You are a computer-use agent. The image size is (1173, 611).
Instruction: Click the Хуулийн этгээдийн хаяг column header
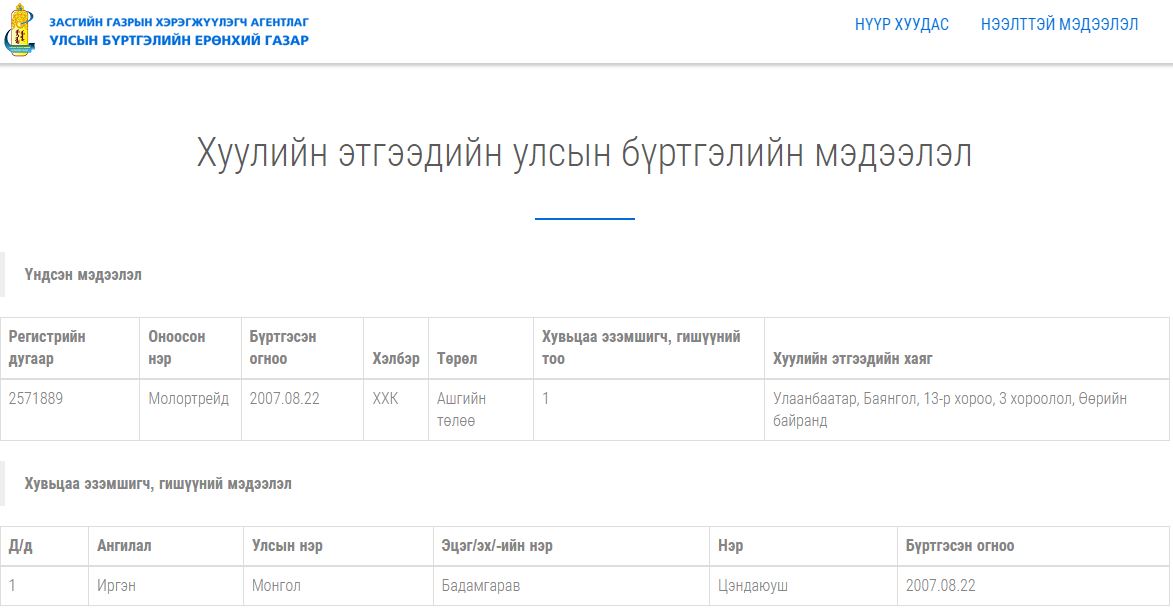point(852,358)
